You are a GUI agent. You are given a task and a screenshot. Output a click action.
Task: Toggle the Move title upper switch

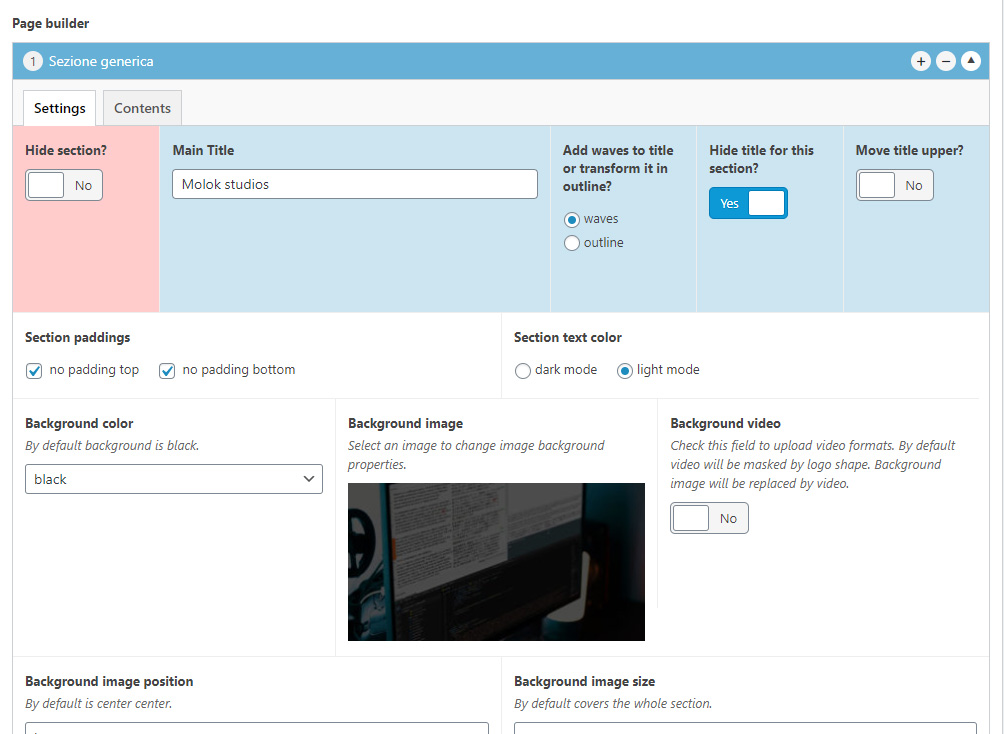[x=894, y=185]
